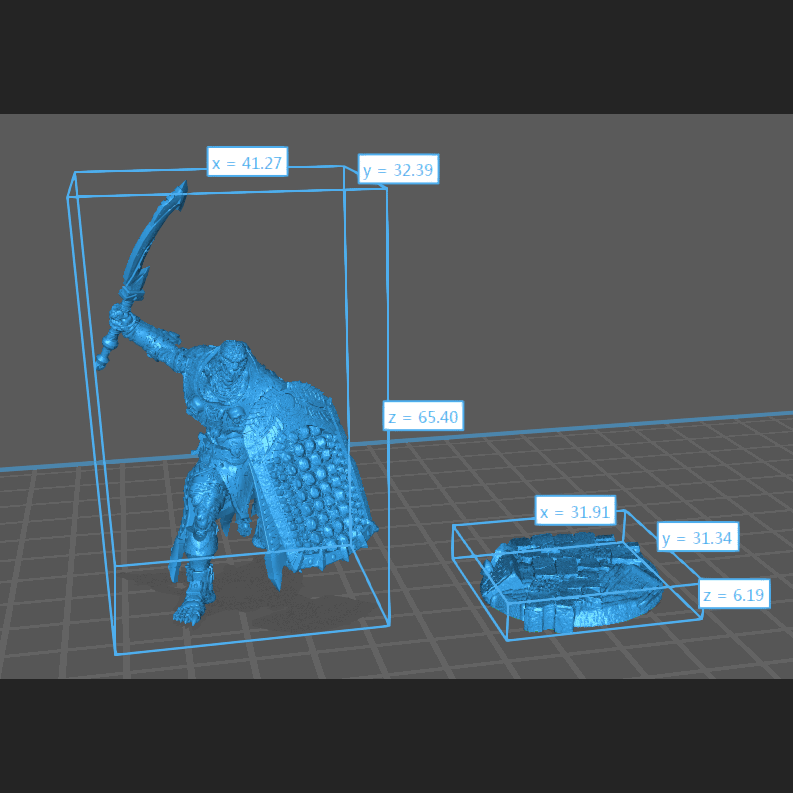Select the z = 6.19 height label
This screenshot has width=793, height=793.
pos(734,595)
